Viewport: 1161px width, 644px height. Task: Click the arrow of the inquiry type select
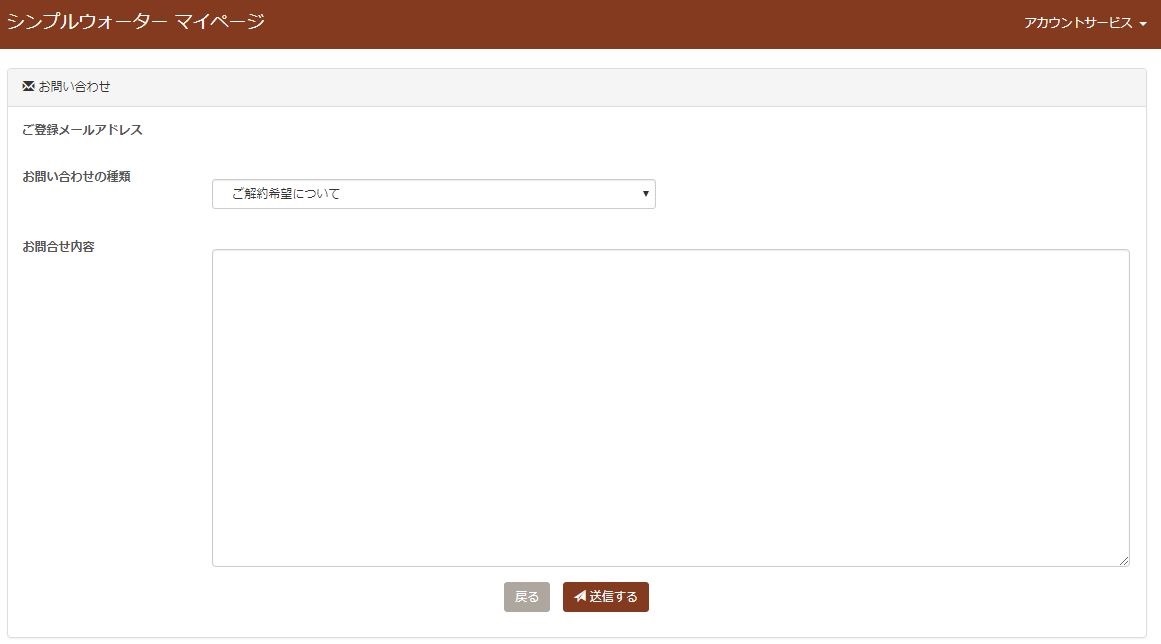646,194
